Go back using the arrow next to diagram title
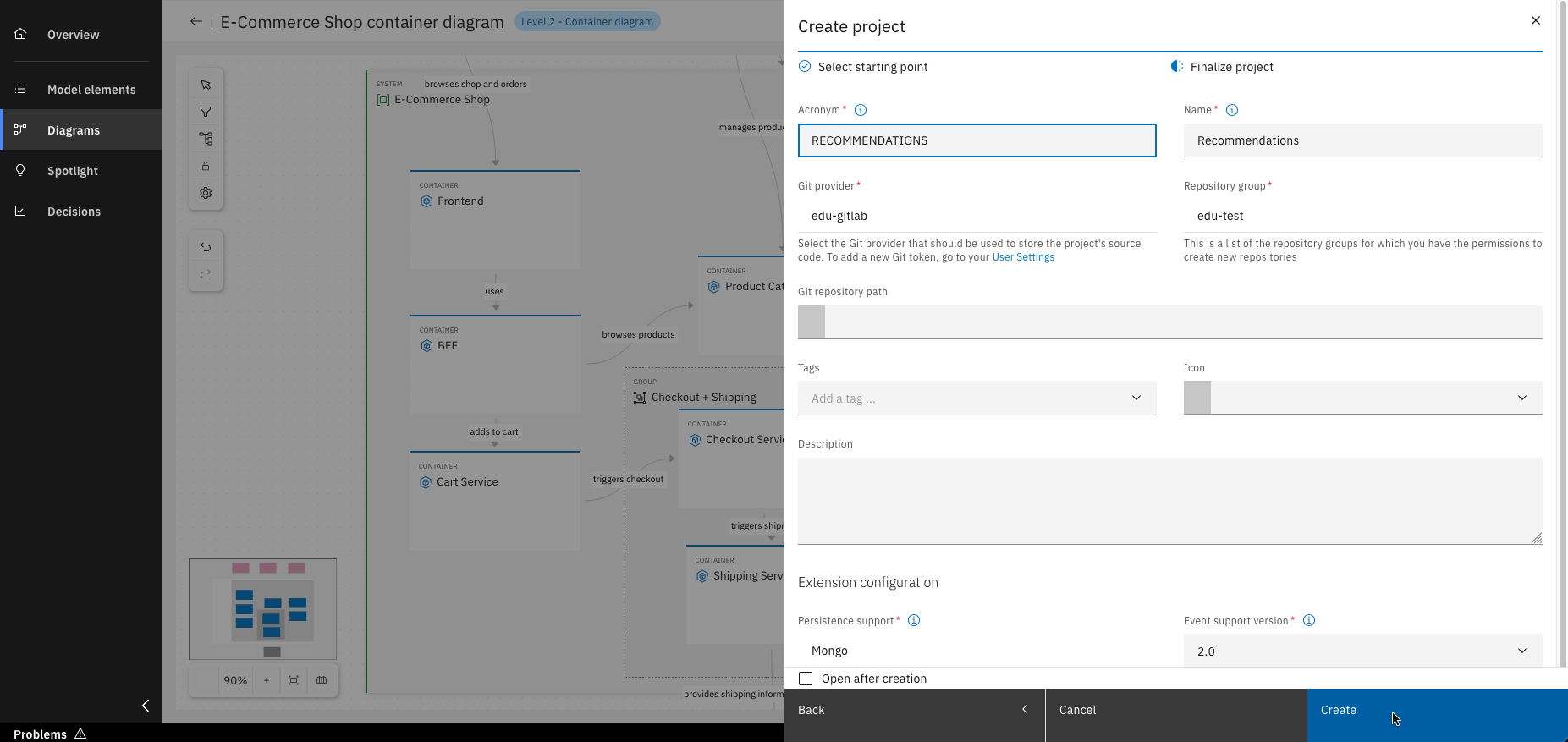 pos(196,22)
